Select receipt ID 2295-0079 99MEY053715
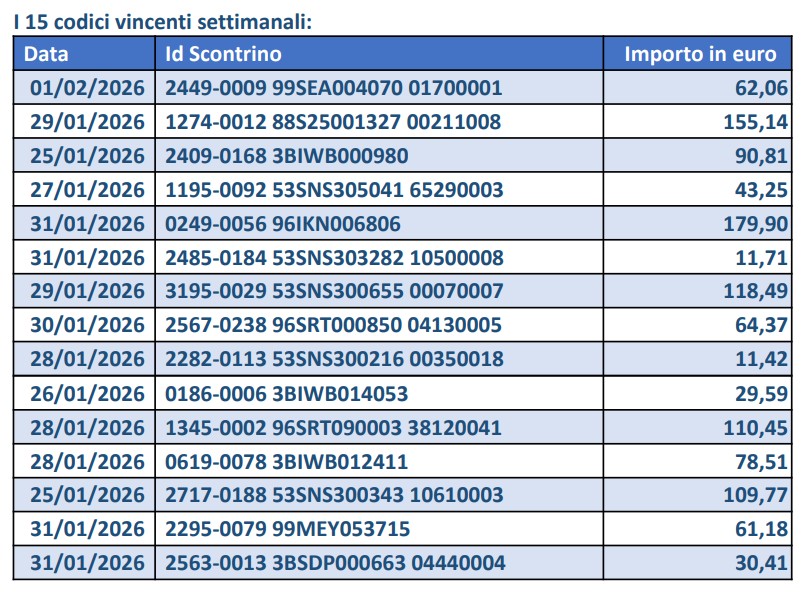Viewport: 803px width, 593px height. click(x=285, y=529)
